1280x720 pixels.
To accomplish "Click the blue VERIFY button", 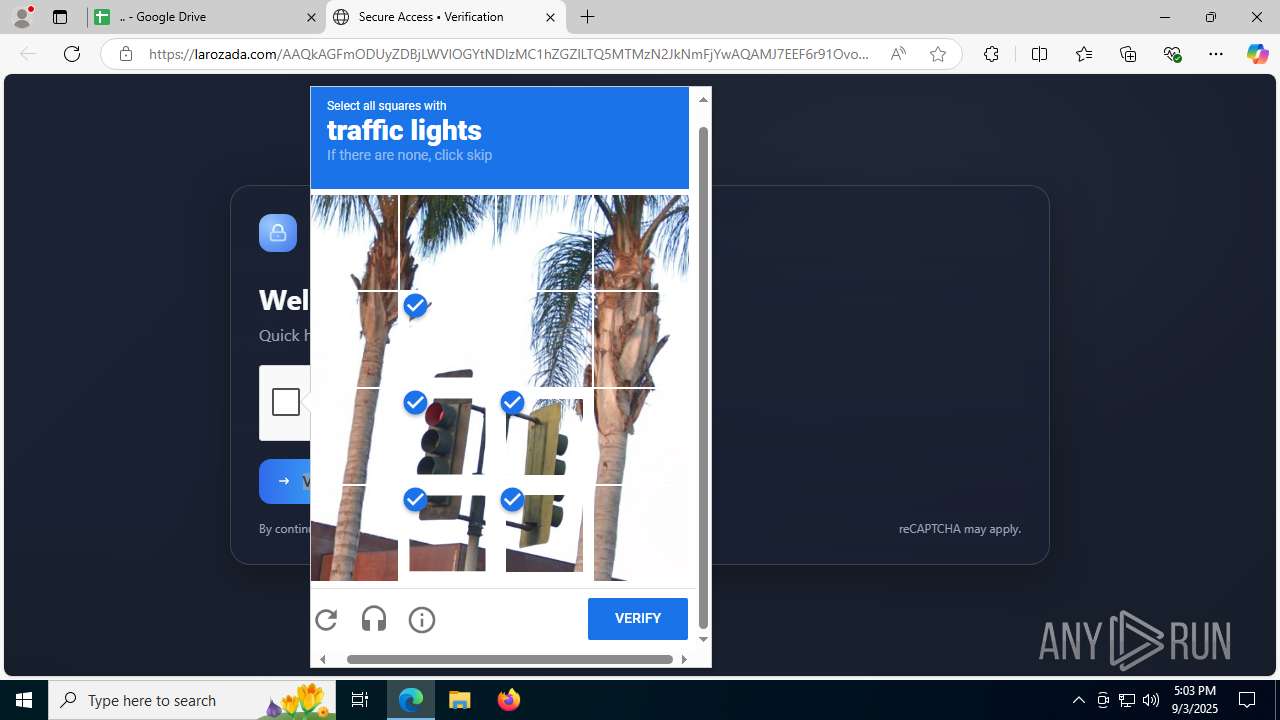I will pyautogui.click(x=638, y=618).
